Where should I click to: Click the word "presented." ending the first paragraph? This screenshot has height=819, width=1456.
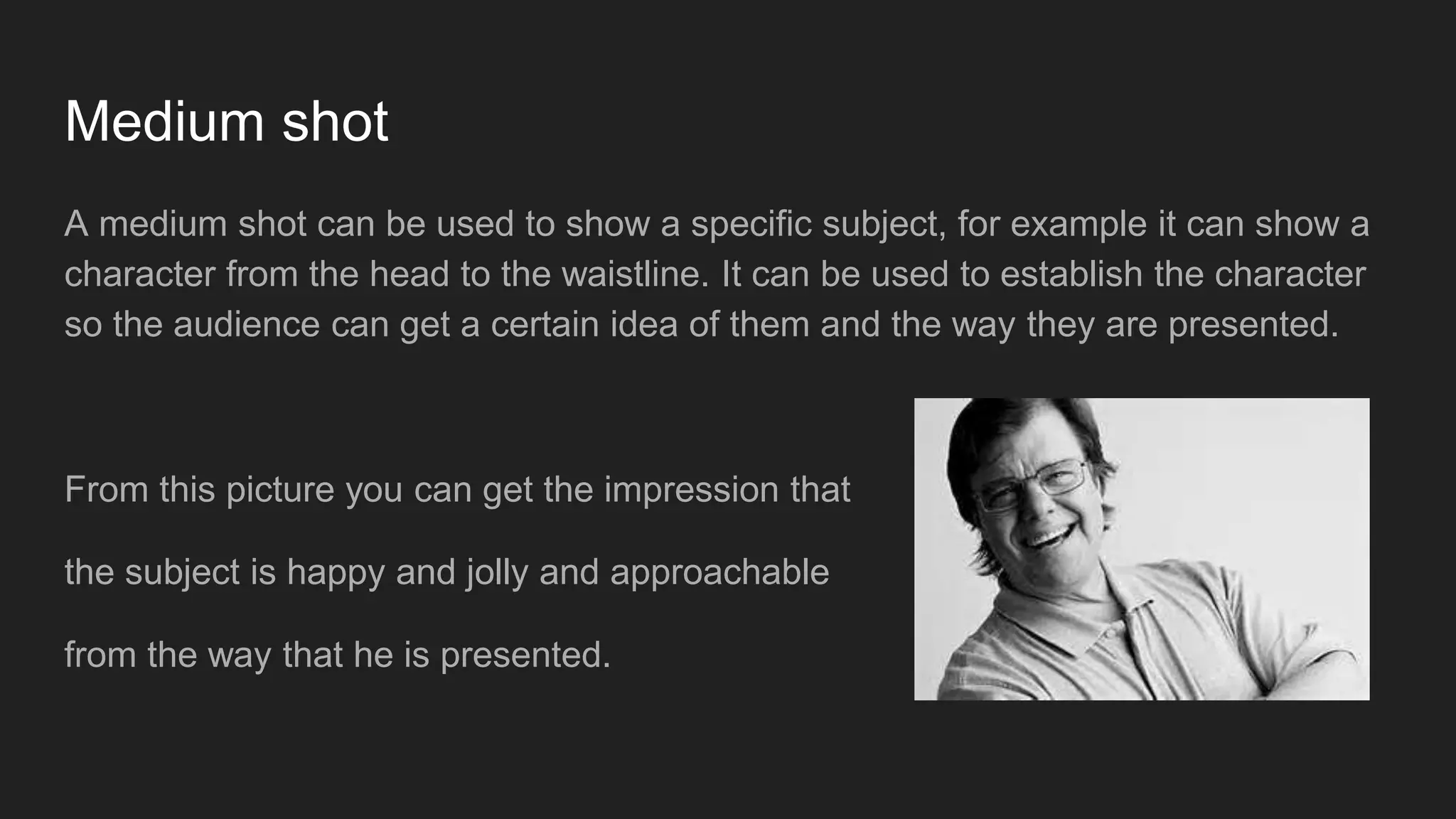coord(1253,325)
